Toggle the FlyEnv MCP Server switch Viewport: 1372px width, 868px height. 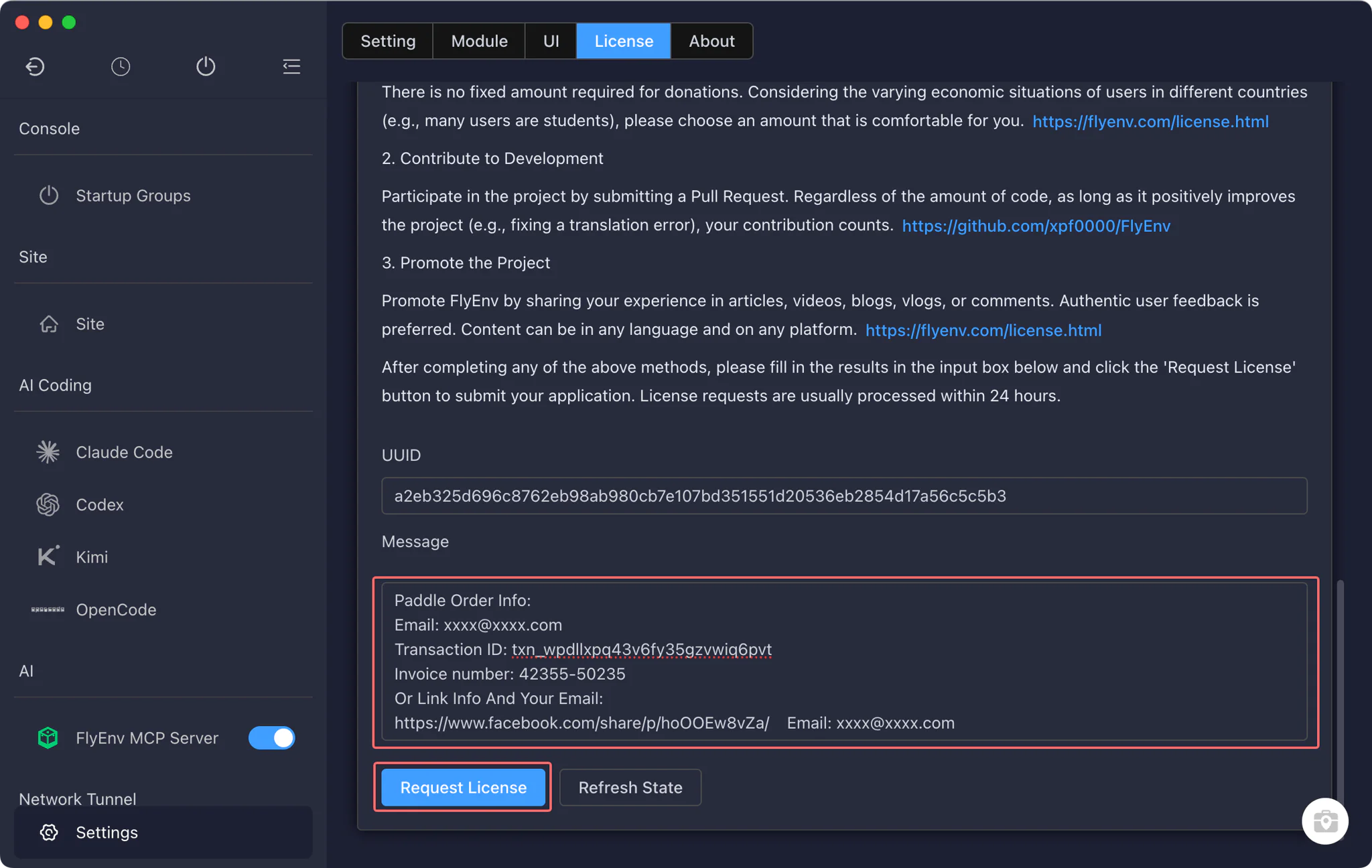(271, 738)
